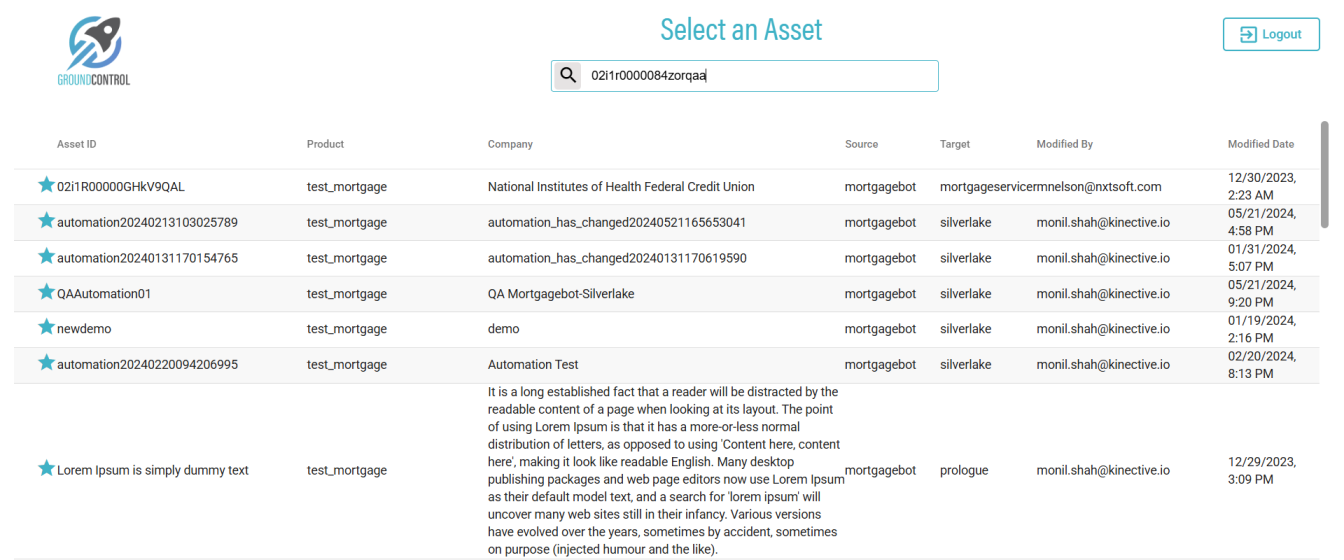This screenshot has width=1344, height=560.
Task: Click inside the asset search field
Action: [760, 76]
